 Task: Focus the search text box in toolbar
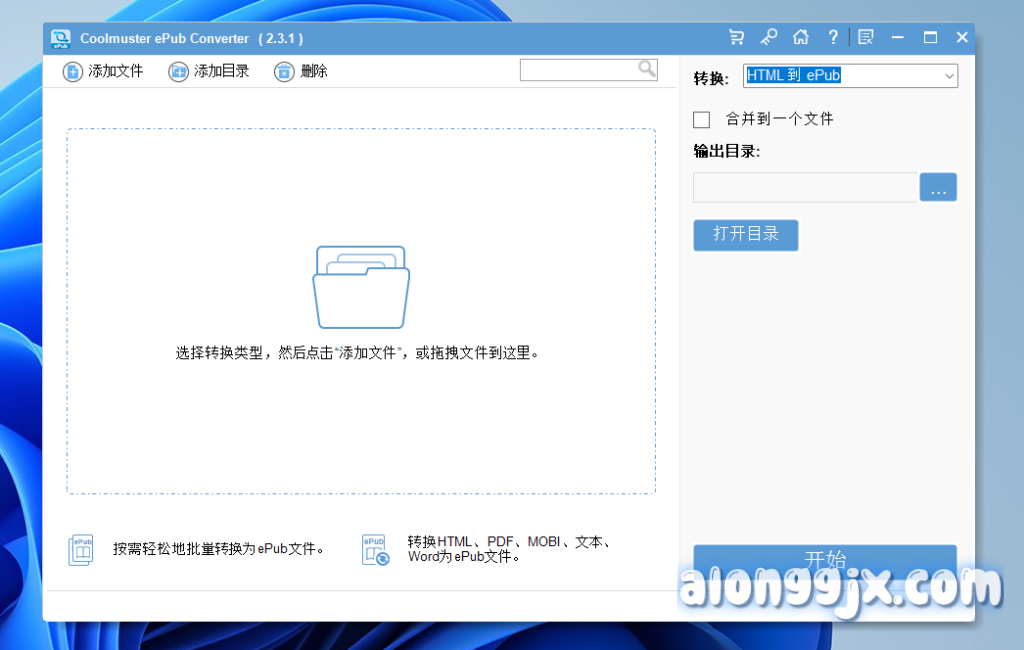(578, 70)
